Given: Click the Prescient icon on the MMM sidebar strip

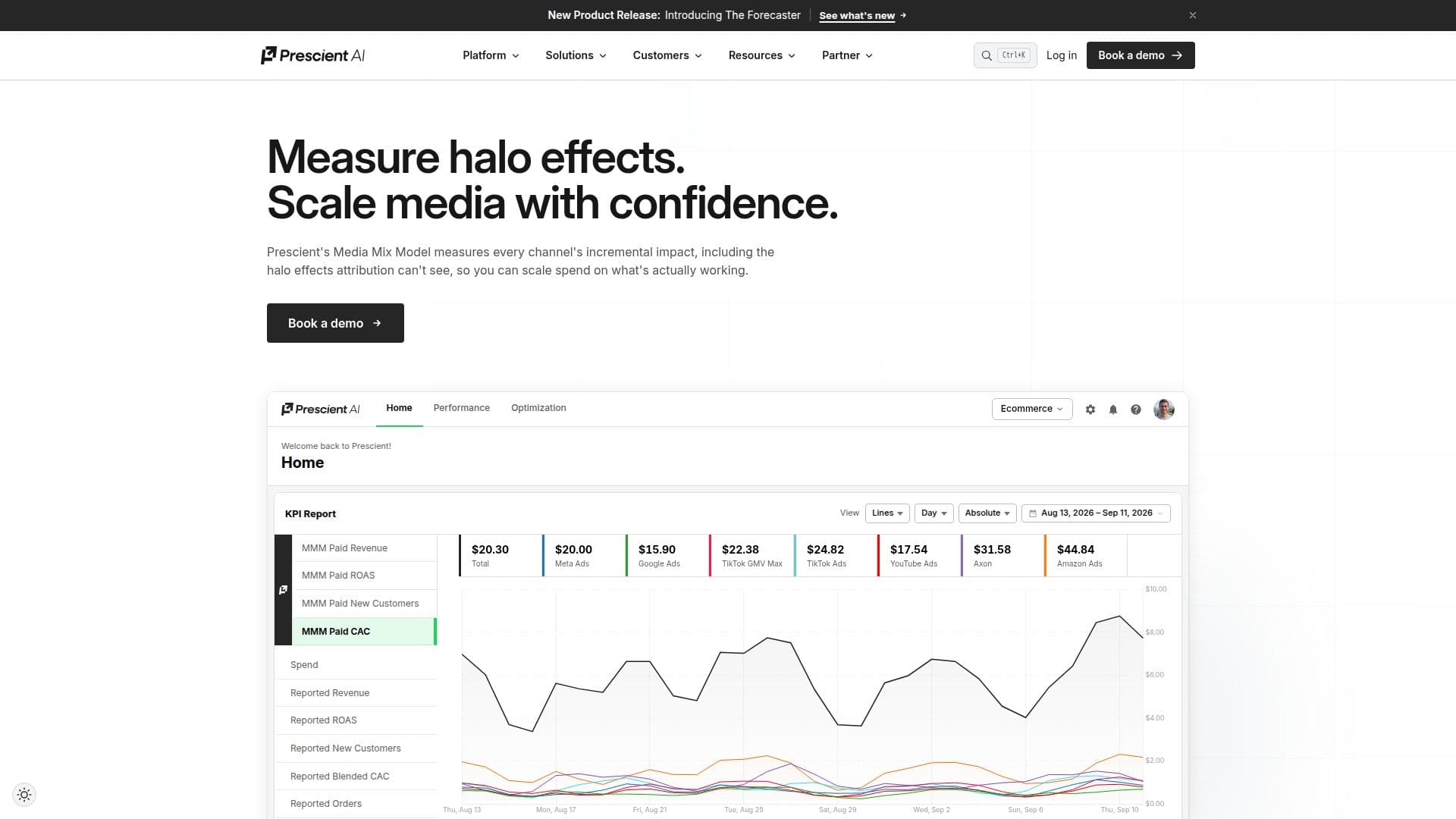Looking at the screenshot, I should pyautogui.click(x=283, y=589).
